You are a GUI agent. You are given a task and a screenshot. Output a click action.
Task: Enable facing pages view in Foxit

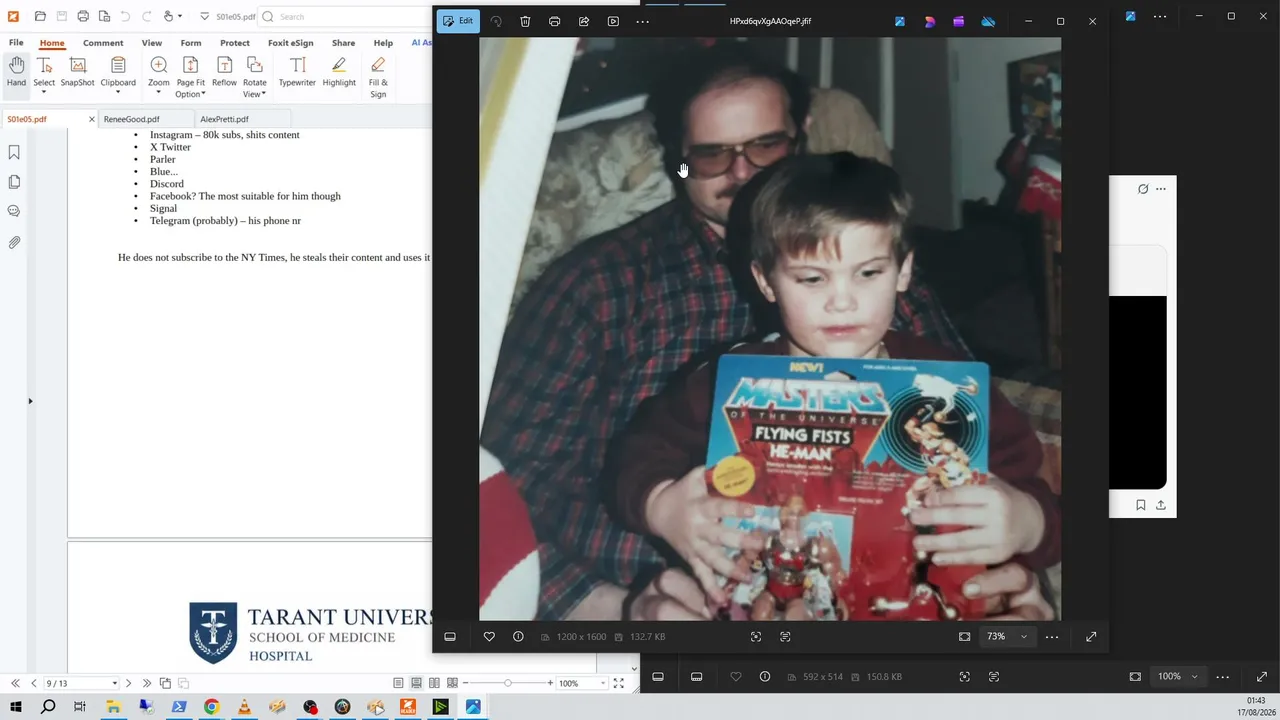(x=434, y=683)
